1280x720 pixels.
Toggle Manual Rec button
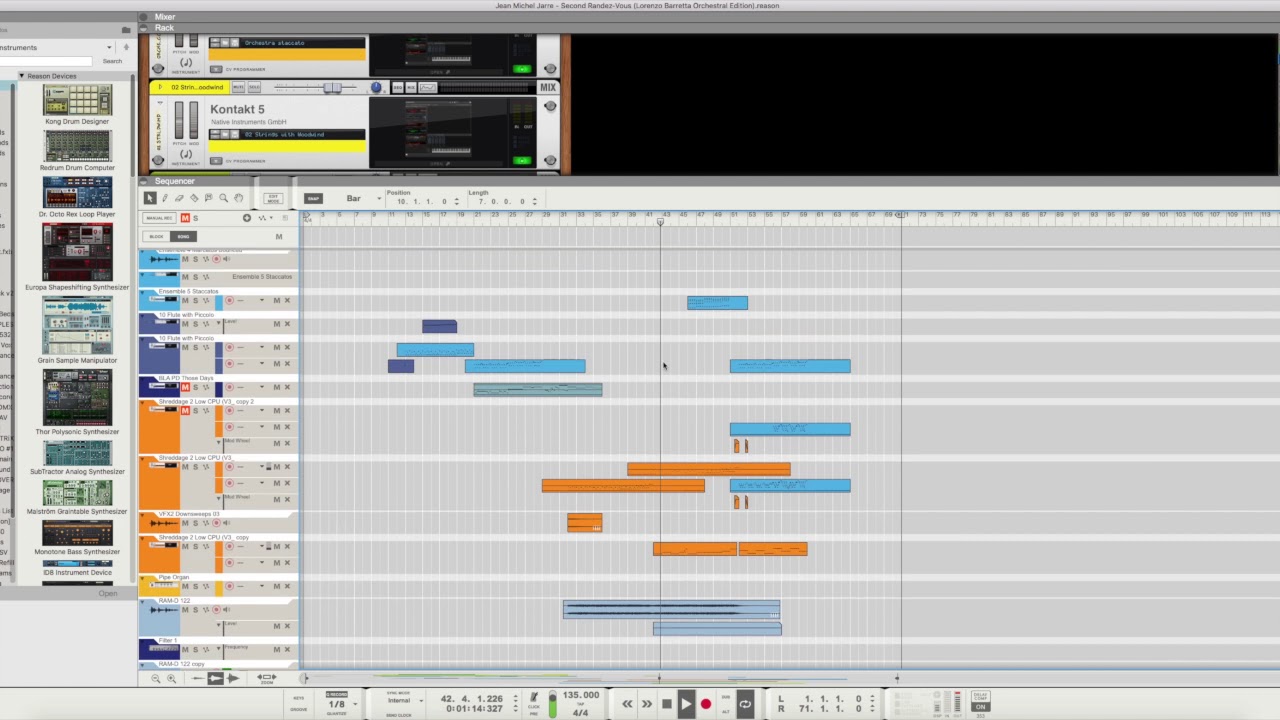pyautogui.click(x=159, y=218)
